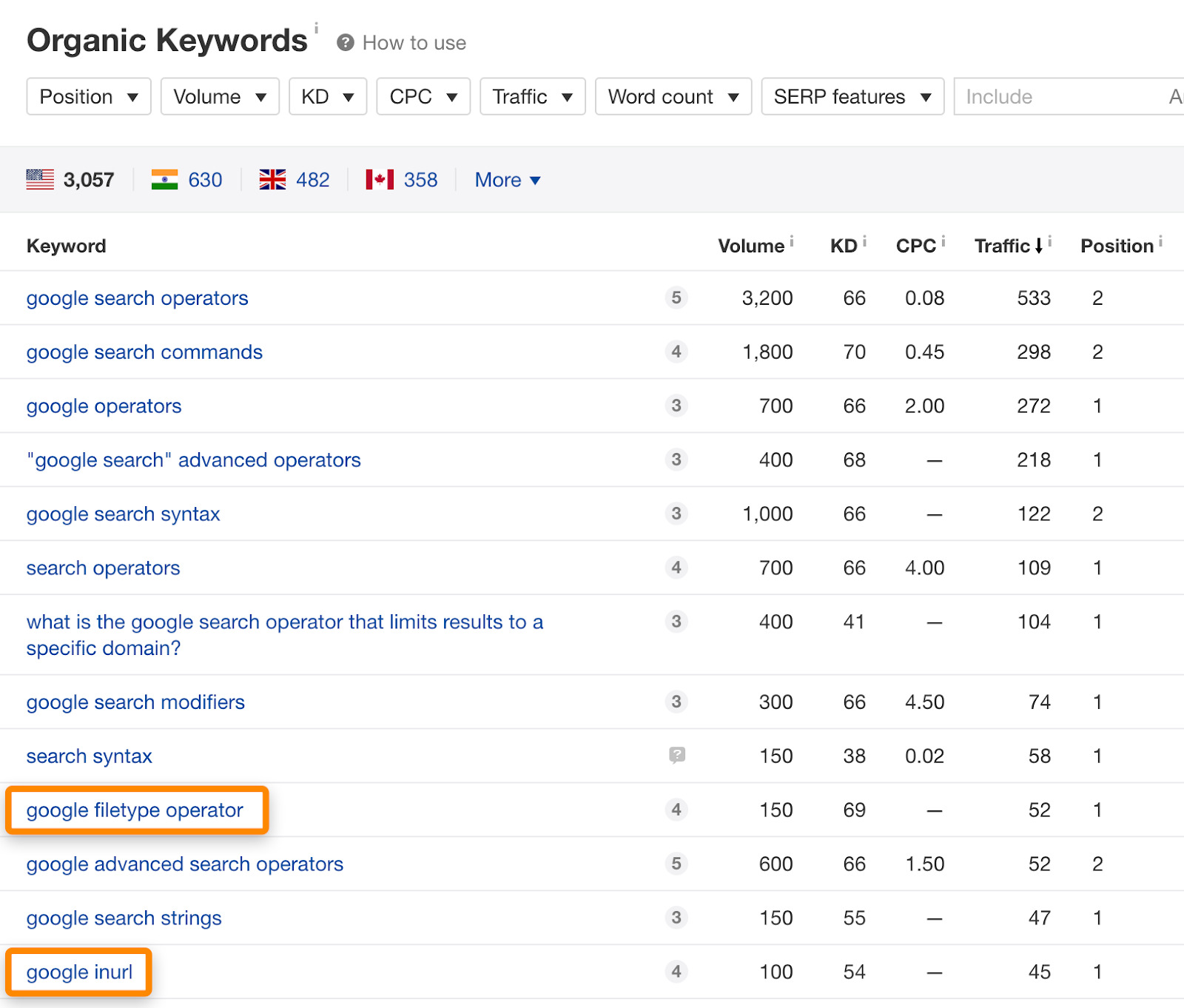Image resolution: width=1184 pixels, height=1008 pixels.
Task: Click the Traffic column sort arrow
Action: 1039,245
